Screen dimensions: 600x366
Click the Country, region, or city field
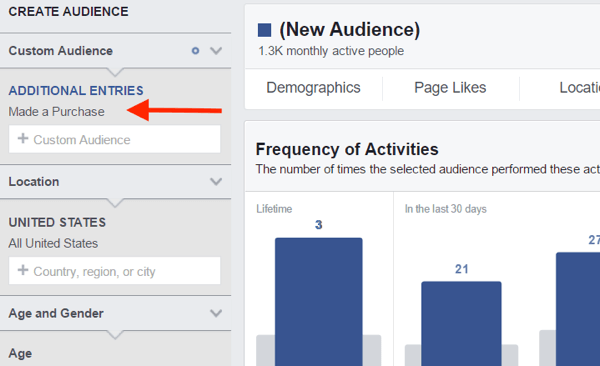(114, 271)
